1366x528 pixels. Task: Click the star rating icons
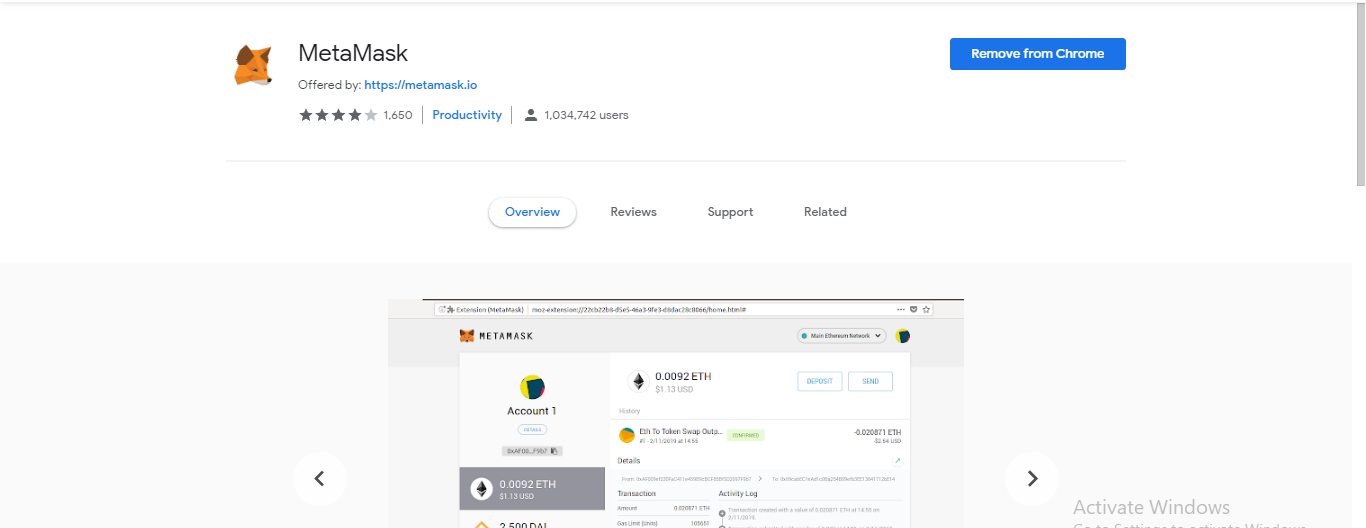click(x=338, y=115)
